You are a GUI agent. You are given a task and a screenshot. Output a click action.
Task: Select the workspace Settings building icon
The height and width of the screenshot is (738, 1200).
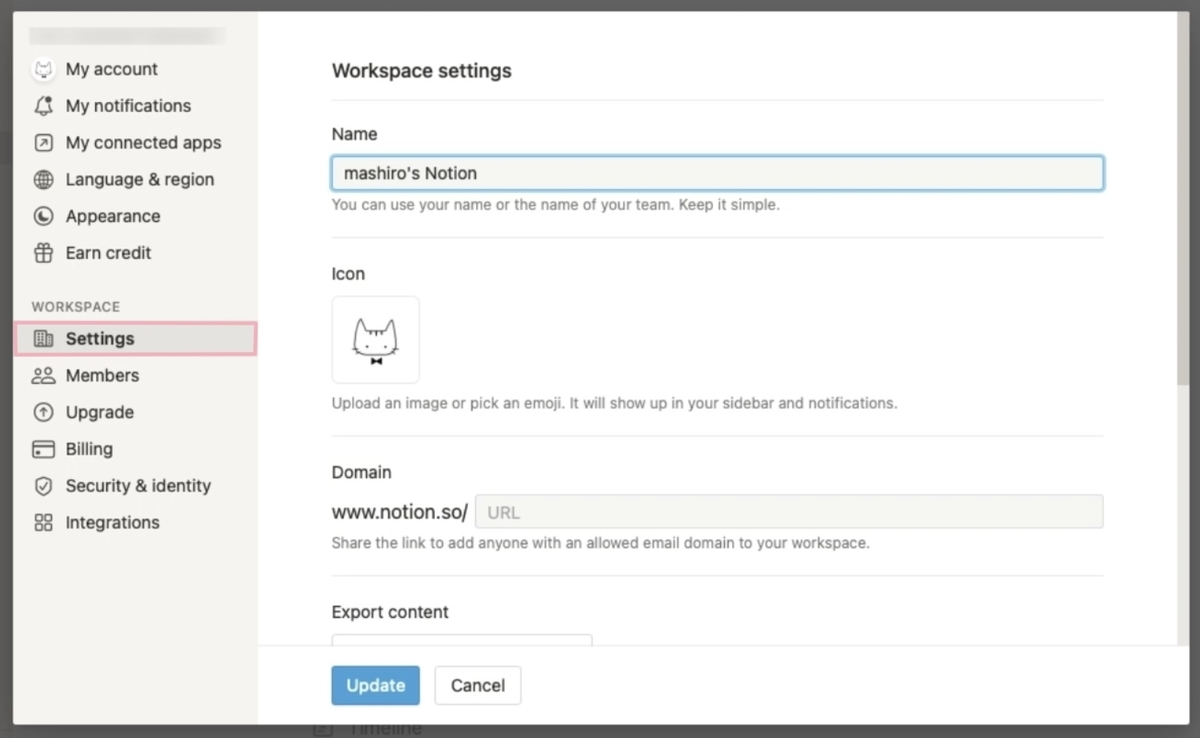point(44,338)
